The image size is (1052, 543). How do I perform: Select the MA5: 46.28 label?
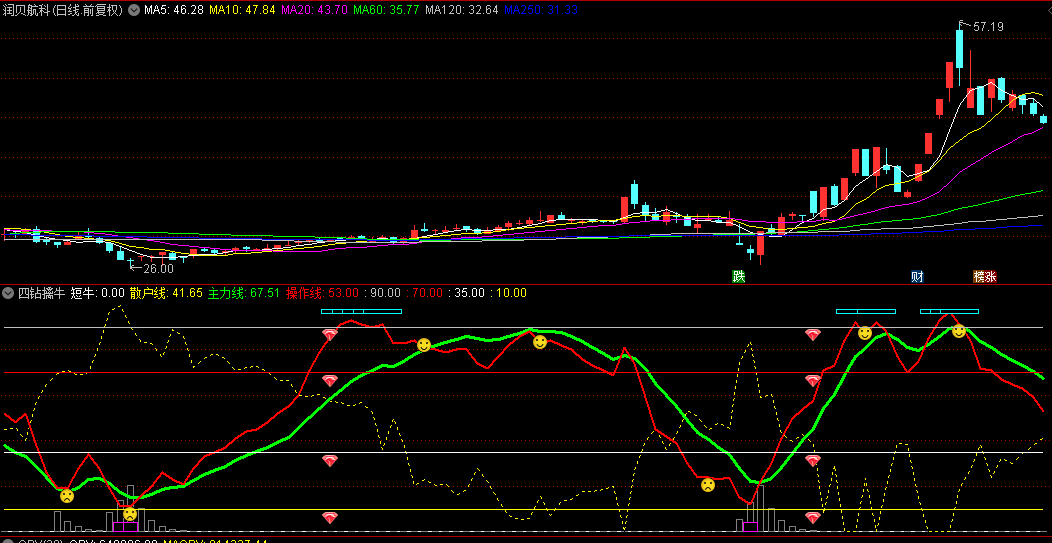click(174, 10)
